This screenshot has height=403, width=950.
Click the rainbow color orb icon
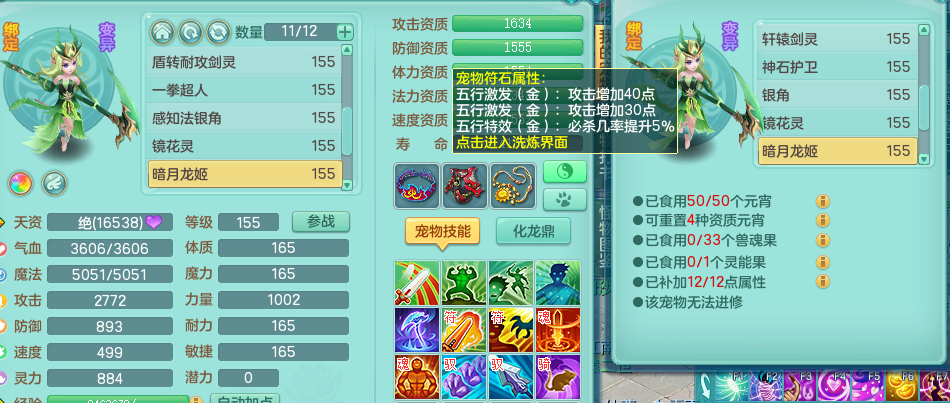(x=20, y=183)
